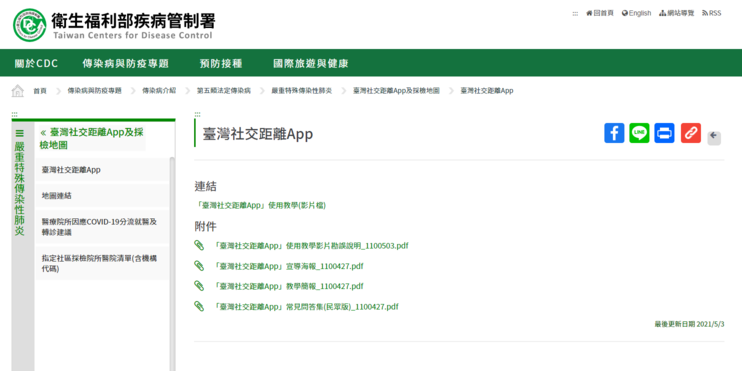
Task: Click 第五類法定傳染病 breadcrumb link
Action: pyautogui.click(x=224, y=91)
